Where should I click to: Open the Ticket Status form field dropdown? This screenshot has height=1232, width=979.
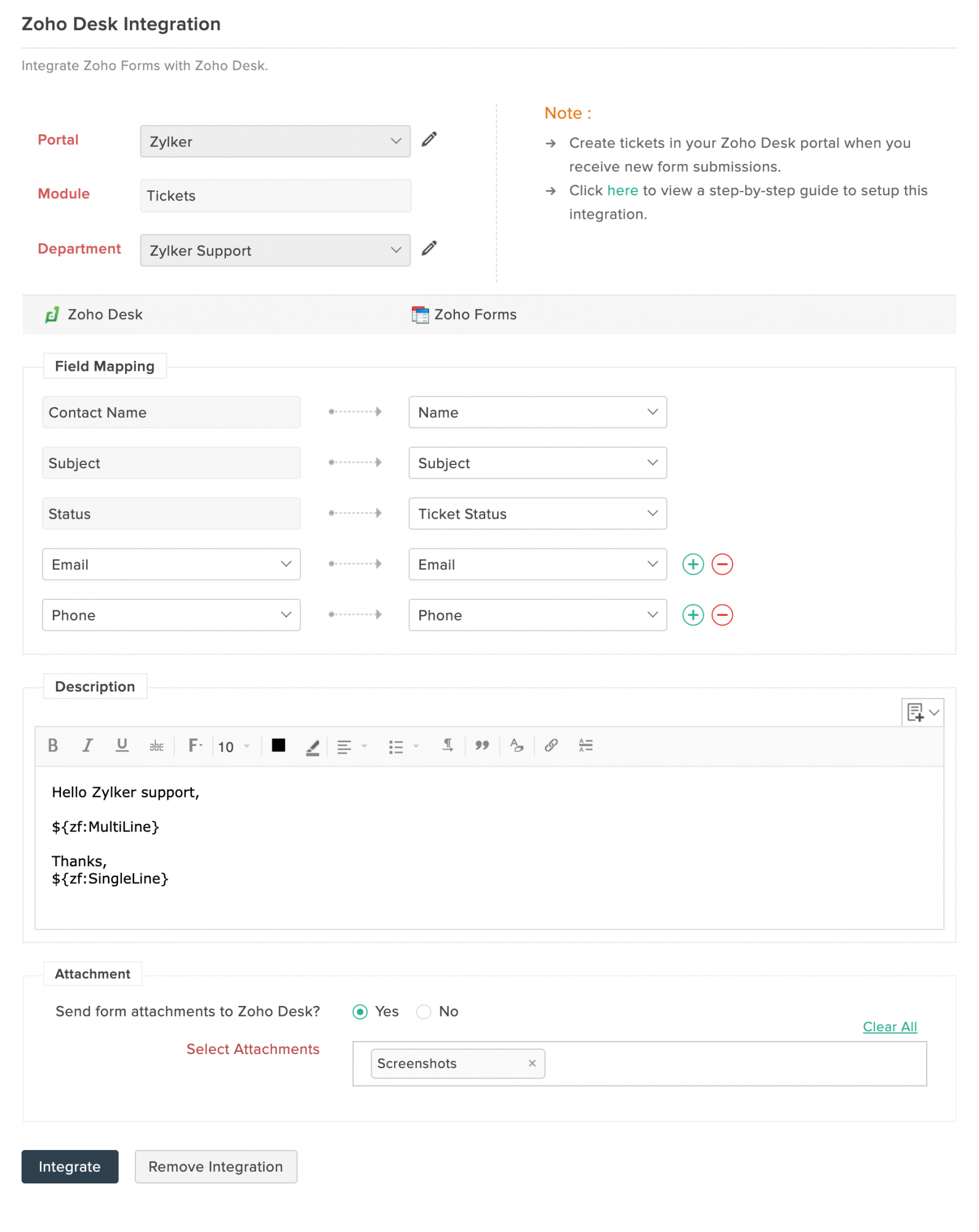(538, 513)
